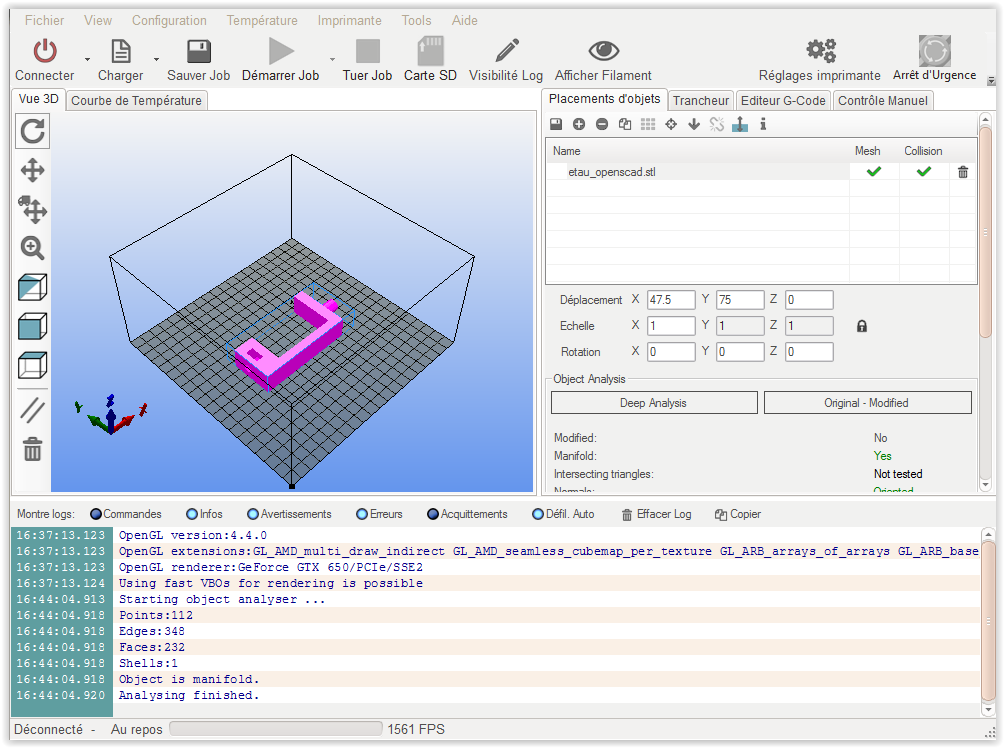
Task: Click the Deep Analysis button
Action: point(654,403)
